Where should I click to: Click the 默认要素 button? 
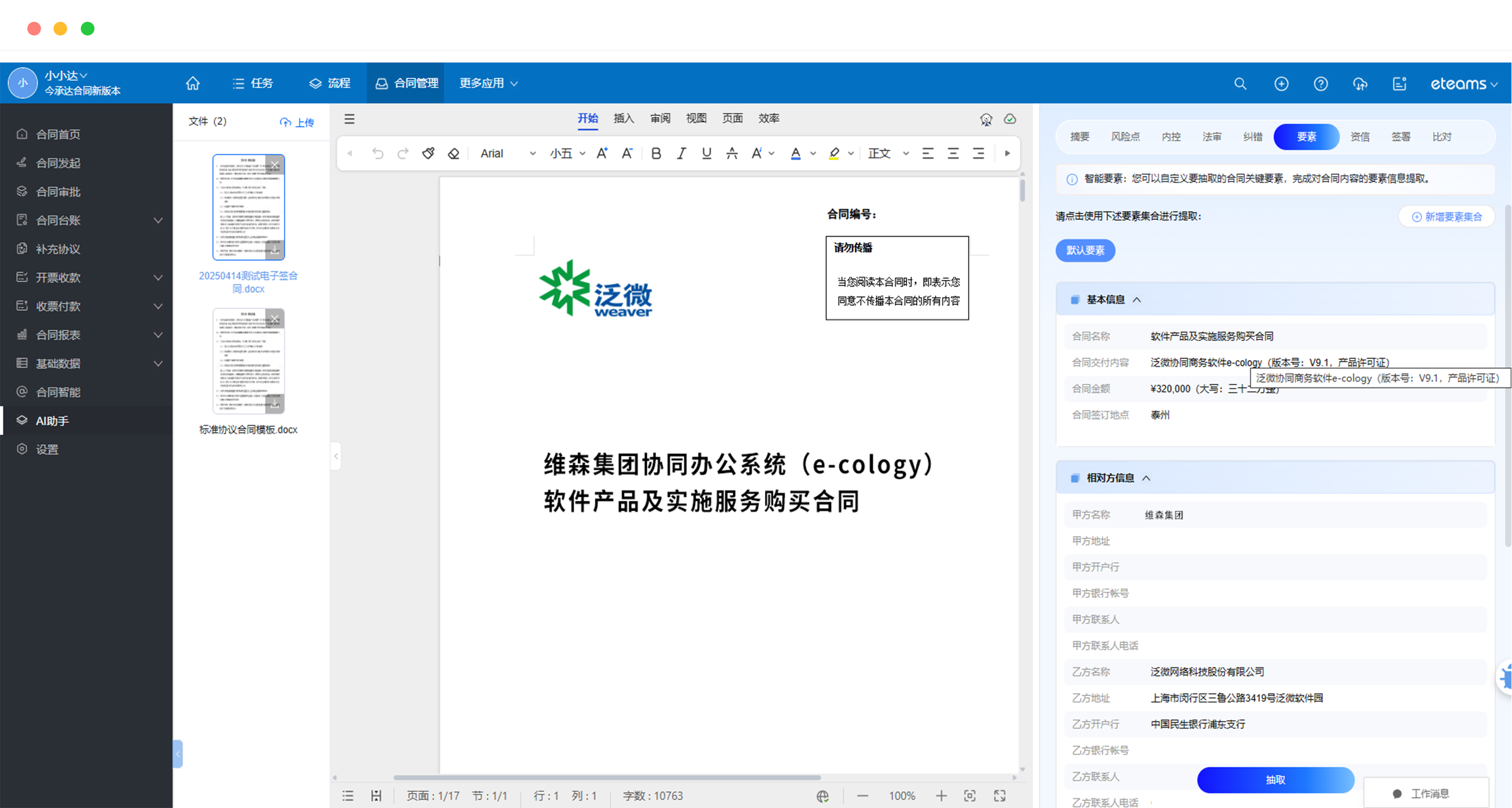1085,250
